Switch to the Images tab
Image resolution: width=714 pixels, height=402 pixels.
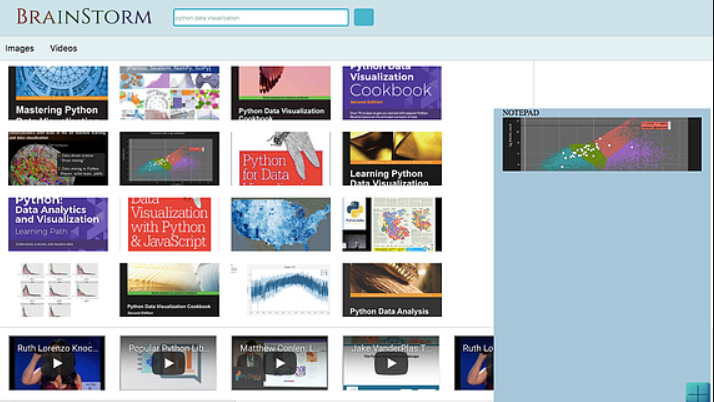tap(19, 48)
